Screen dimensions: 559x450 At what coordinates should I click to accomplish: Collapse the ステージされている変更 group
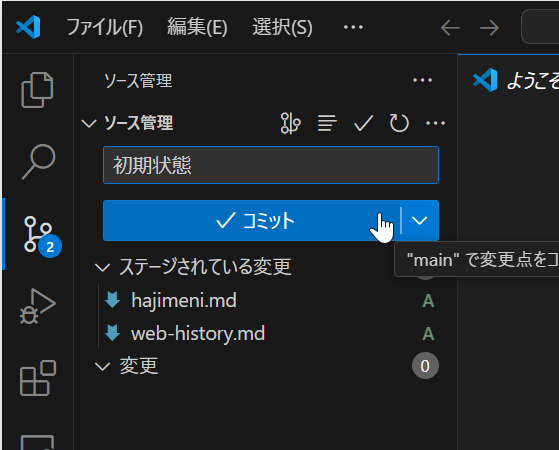point(102,267)
